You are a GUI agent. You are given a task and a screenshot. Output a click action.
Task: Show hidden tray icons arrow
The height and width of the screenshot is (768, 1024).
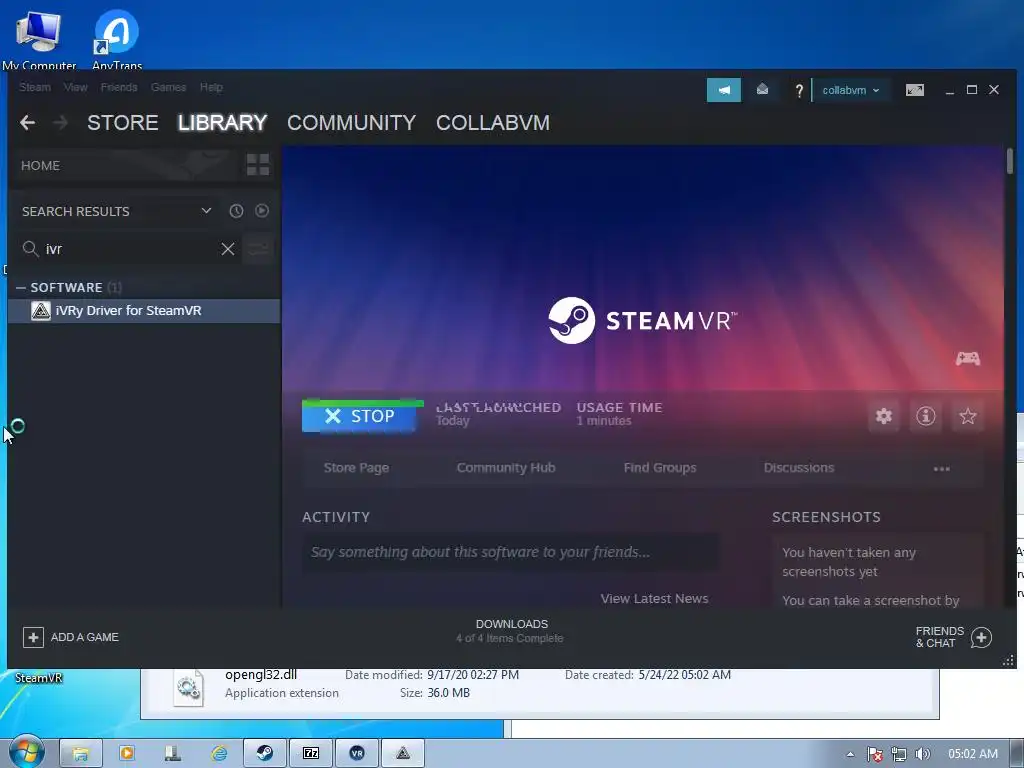(x=850, y=754)
